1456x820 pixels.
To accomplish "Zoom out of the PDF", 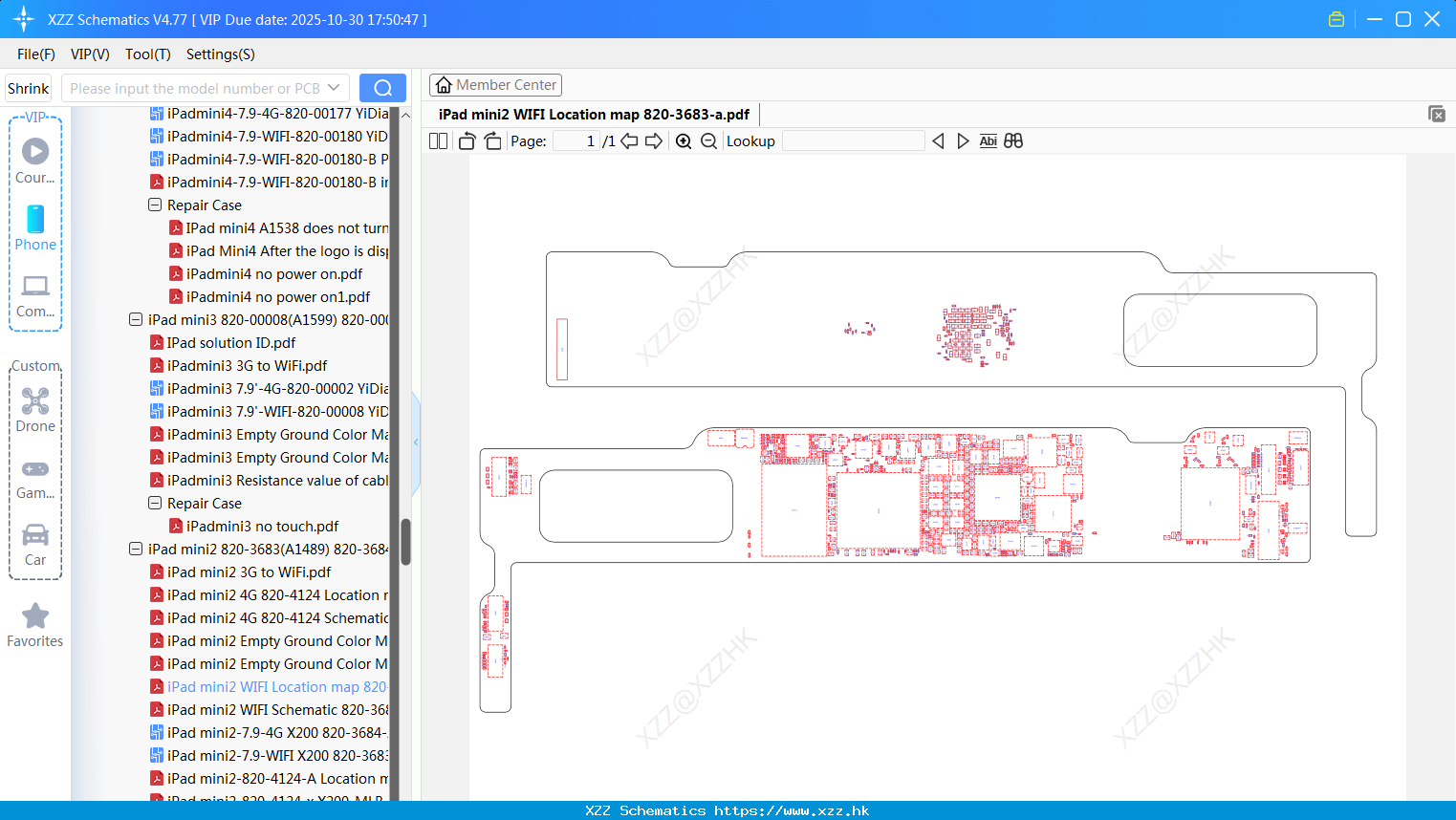I will coord(708,141).
